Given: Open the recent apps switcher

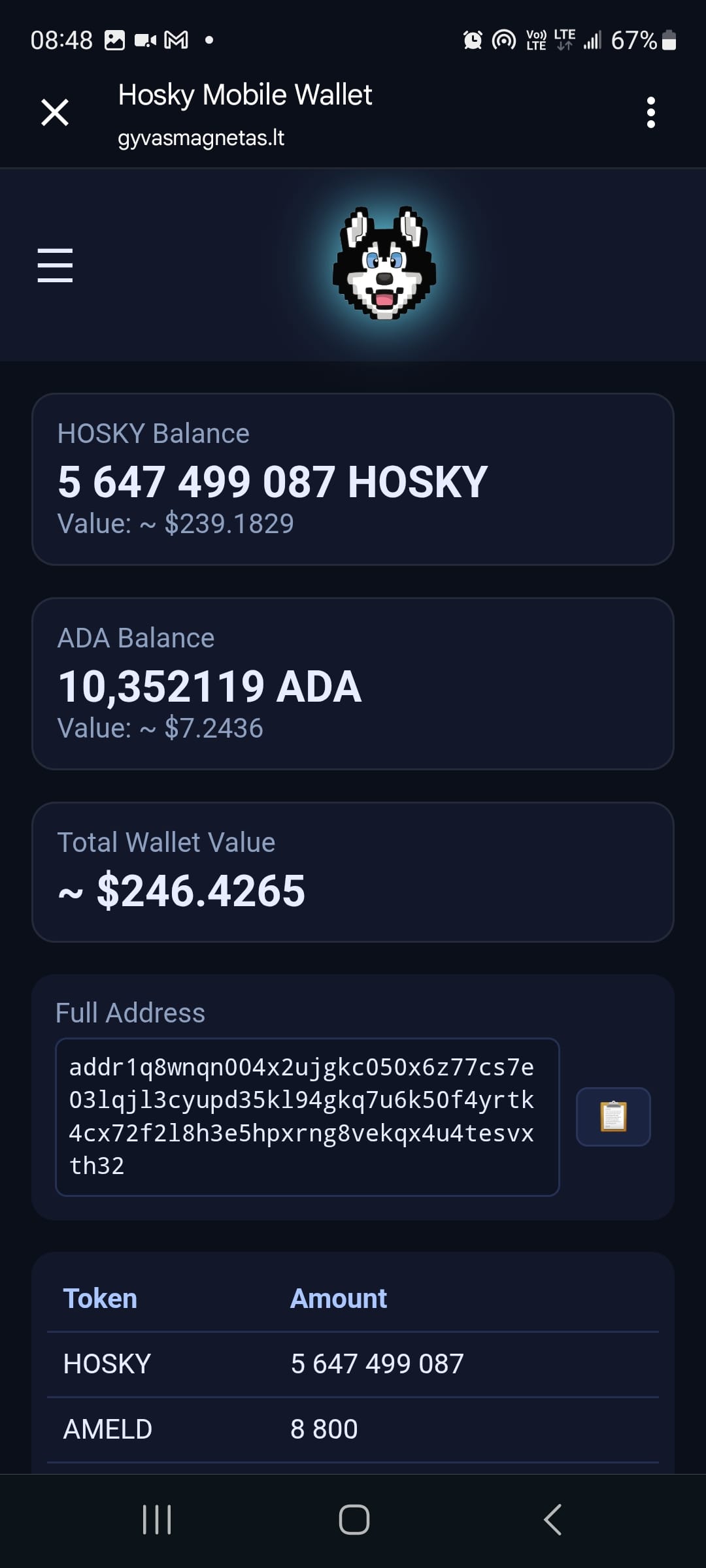Looking at the screenshot, I should [157, 1519].
